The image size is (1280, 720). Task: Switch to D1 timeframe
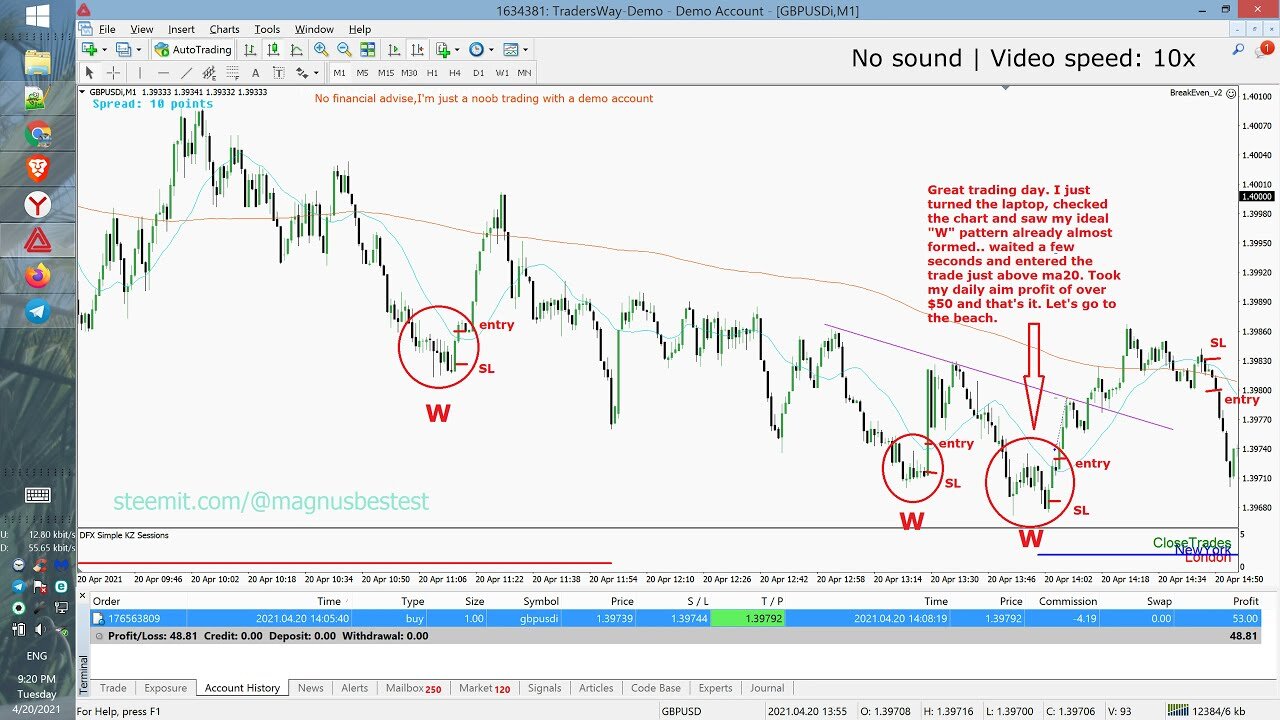pos(478,73)
